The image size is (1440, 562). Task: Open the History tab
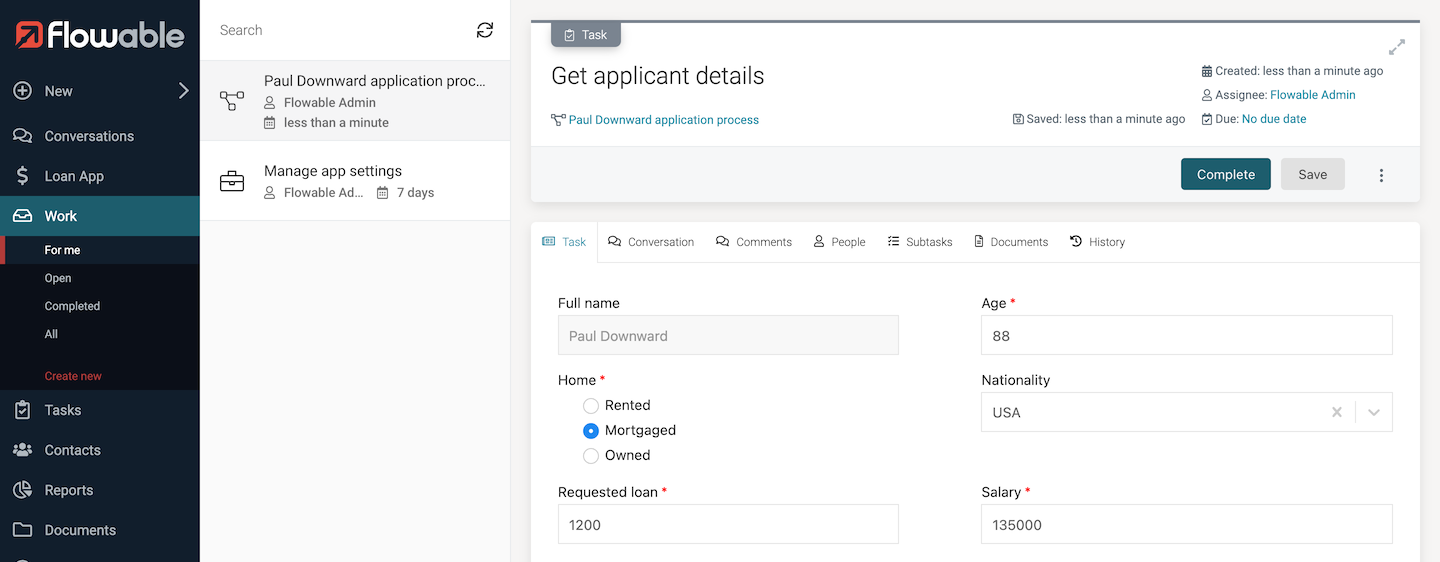tap(1097, 242)
